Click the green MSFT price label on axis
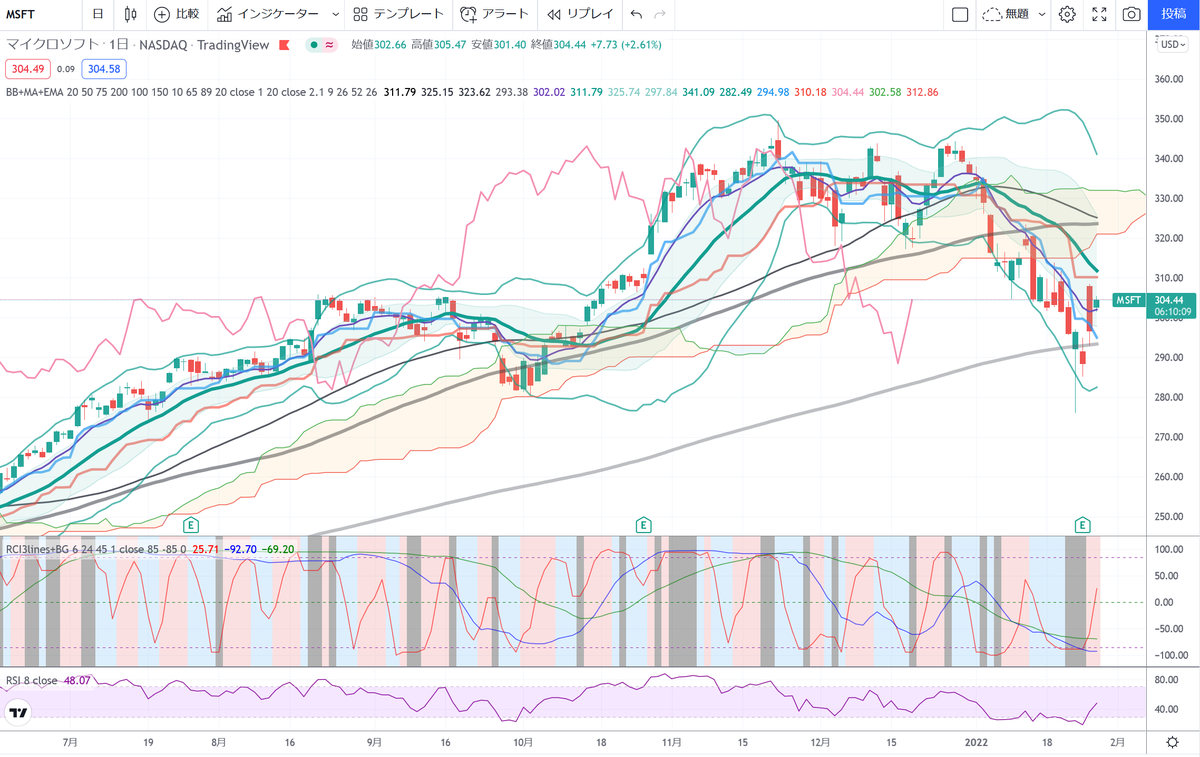This screenshot has height=757, width=1200. [1129, 300]
